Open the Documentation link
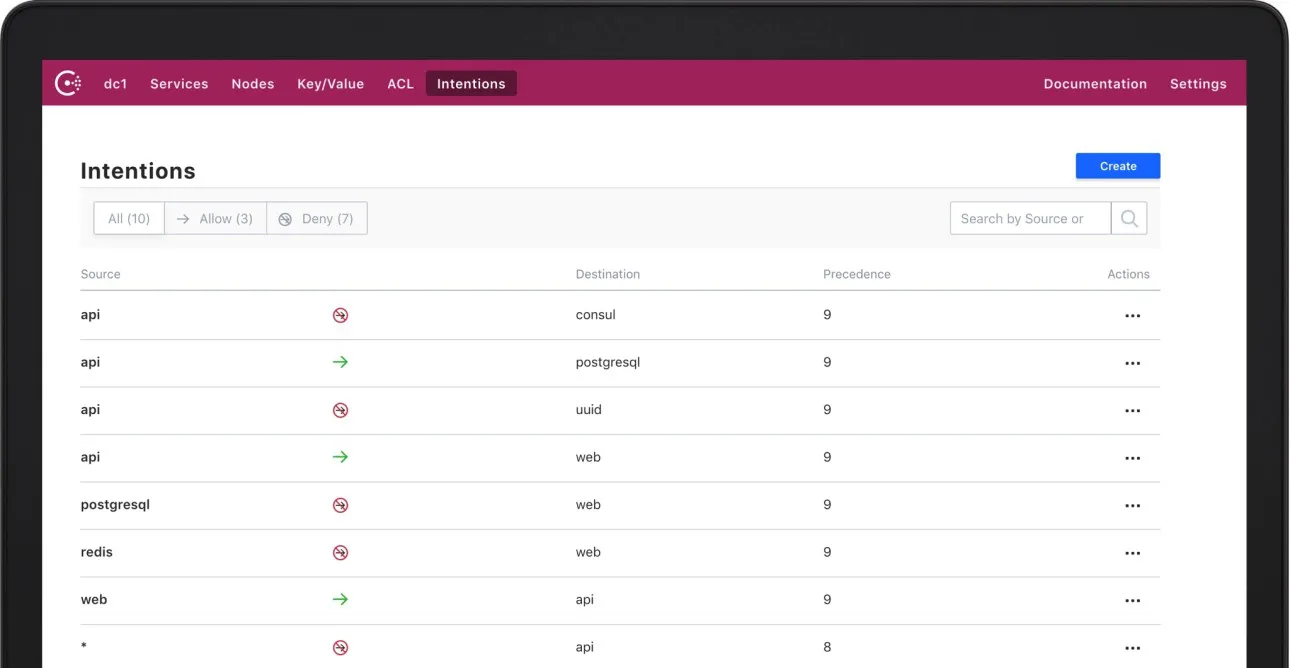This screenshot has width=1290, height=668. [x=1095, y=84]
